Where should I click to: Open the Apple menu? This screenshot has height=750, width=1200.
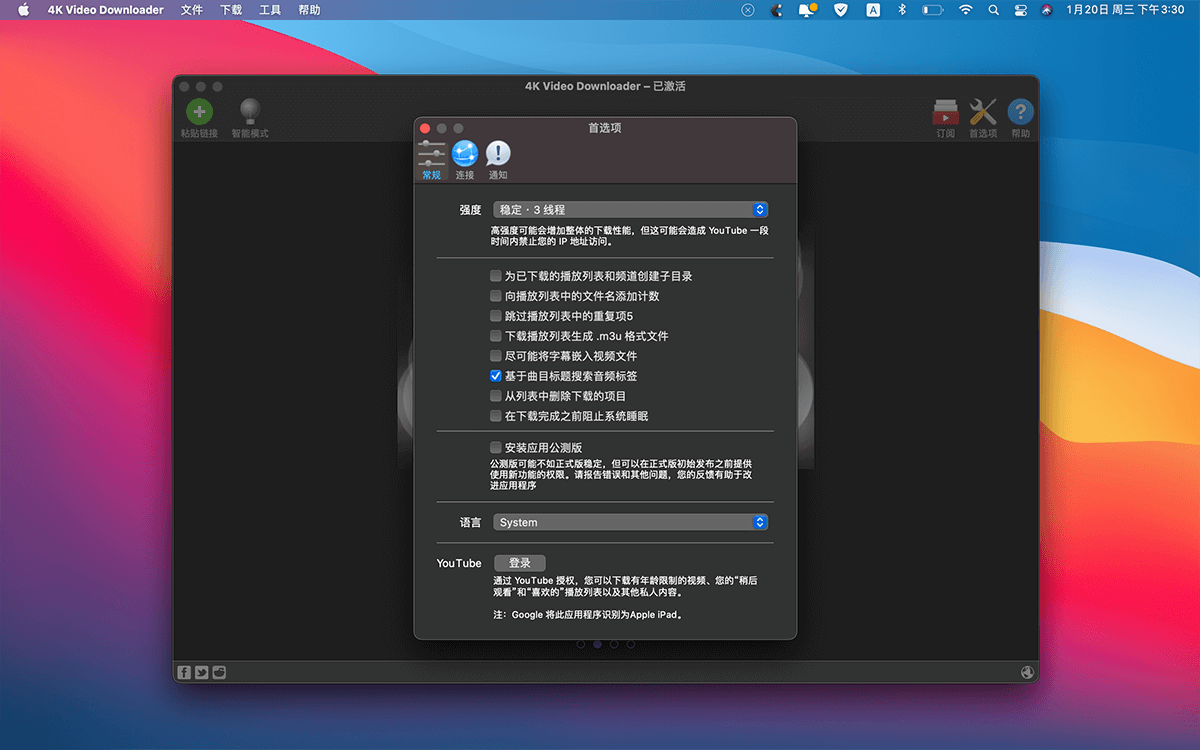point(24,10)
